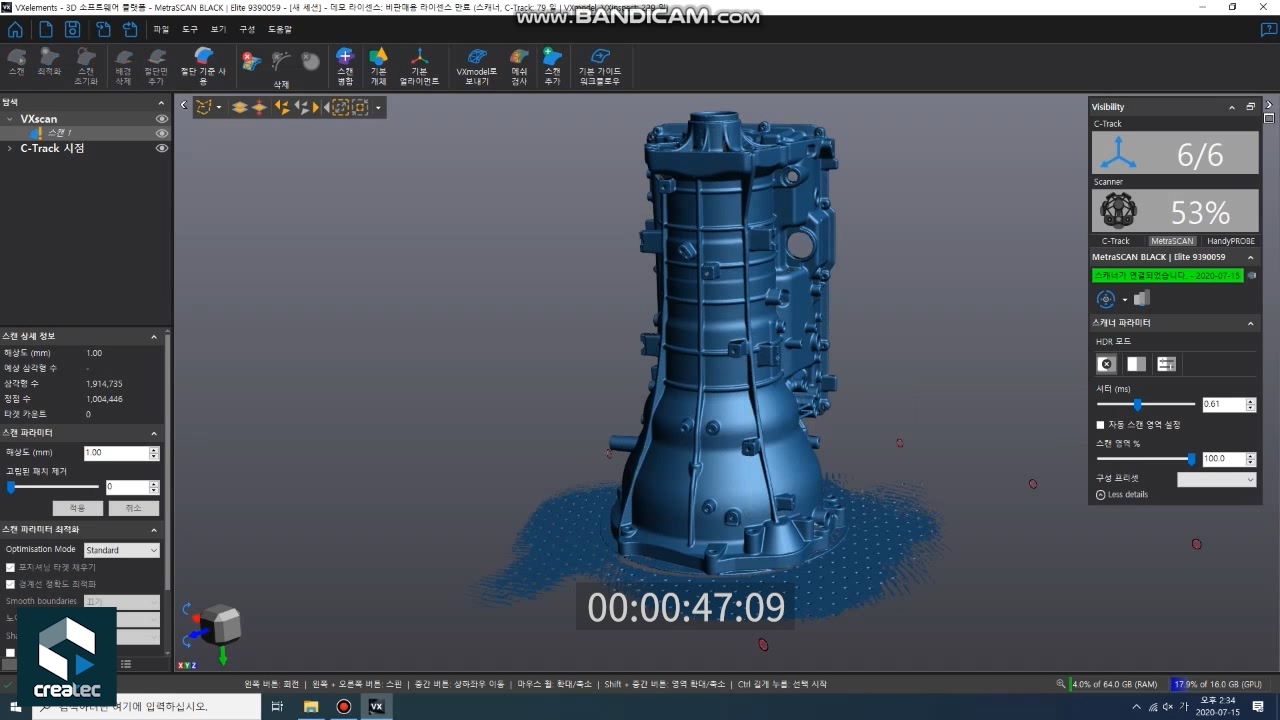Switch to the HandyPROBE tab

pyautogui.click(x=1229, y=241)
